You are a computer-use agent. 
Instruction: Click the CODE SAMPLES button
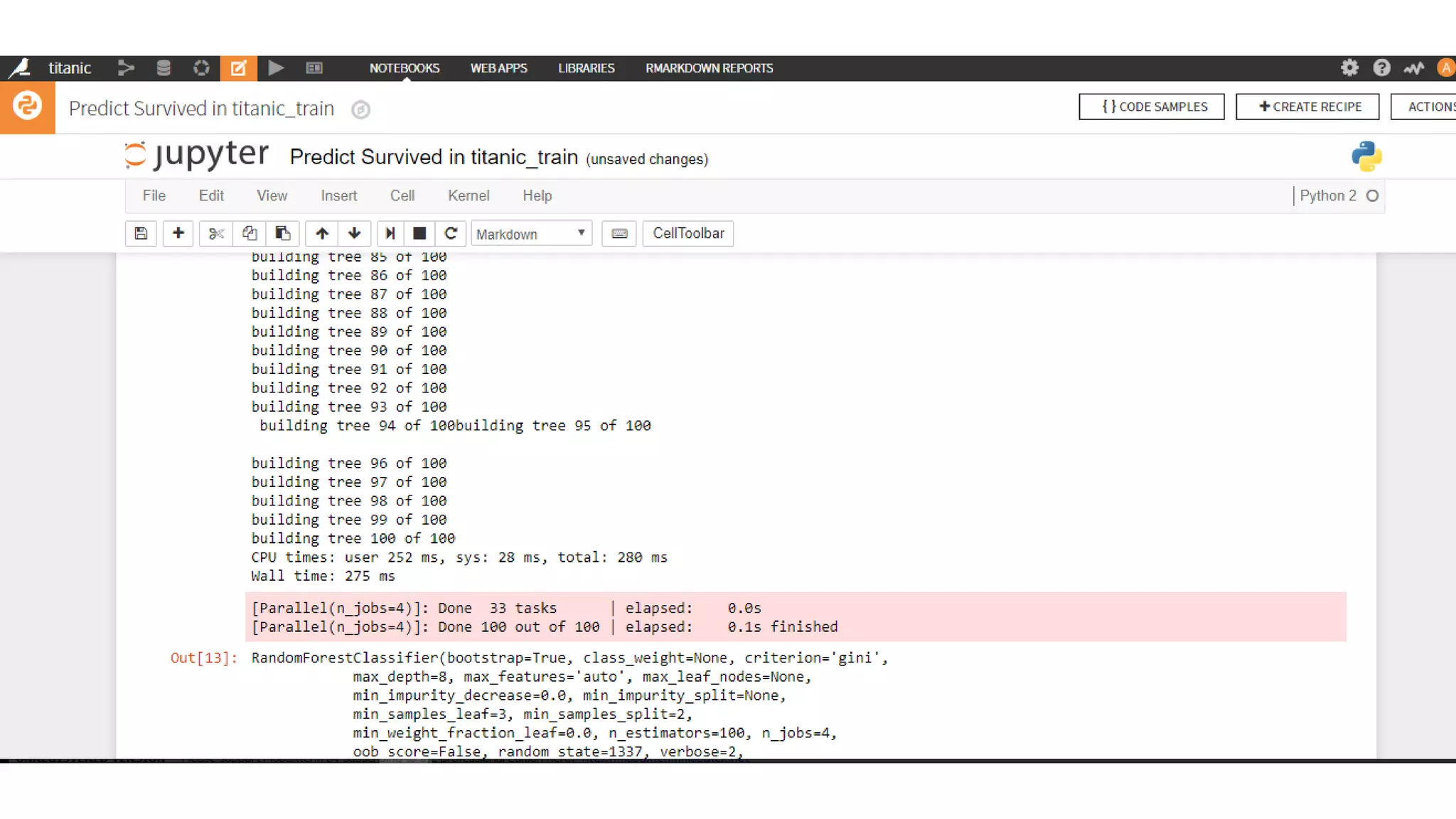coord(1151,107)
